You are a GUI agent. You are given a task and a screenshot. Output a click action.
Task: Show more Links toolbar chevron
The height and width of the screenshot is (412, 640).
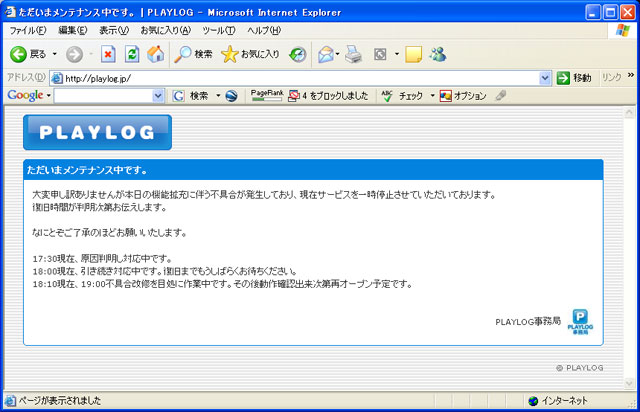(x=631, y=75)
